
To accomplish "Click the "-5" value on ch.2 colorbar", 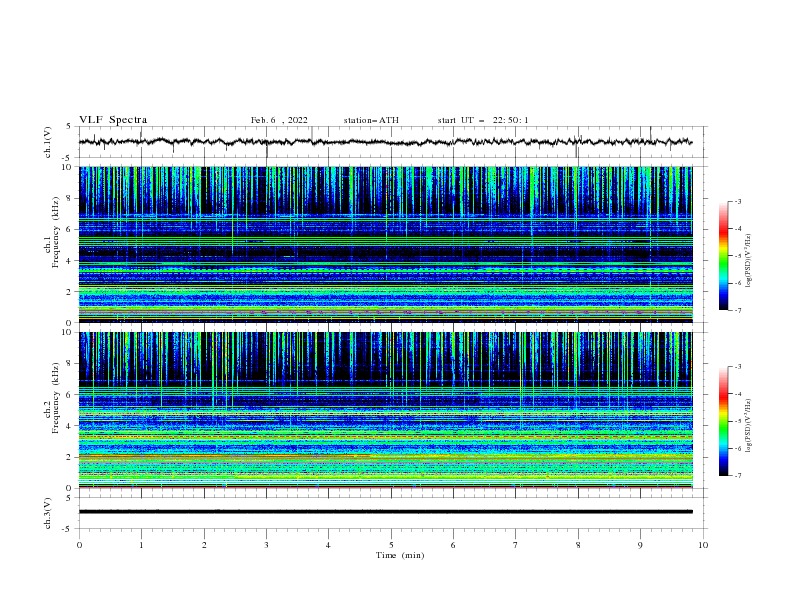I will [738, 421].
